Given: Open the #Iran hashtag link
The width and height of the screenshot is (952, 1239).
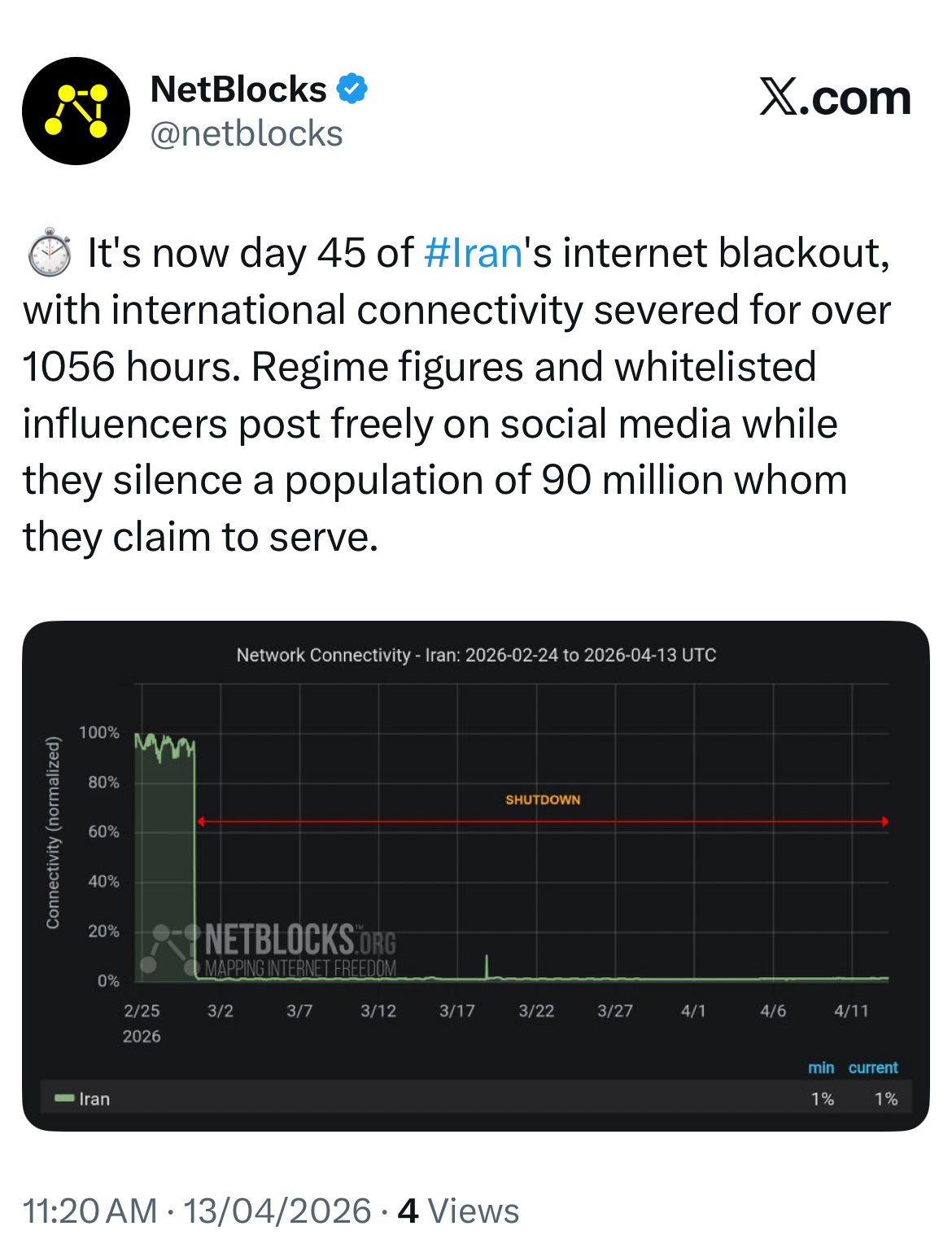Looking at the screenshot, I should (x=473, y=253).
